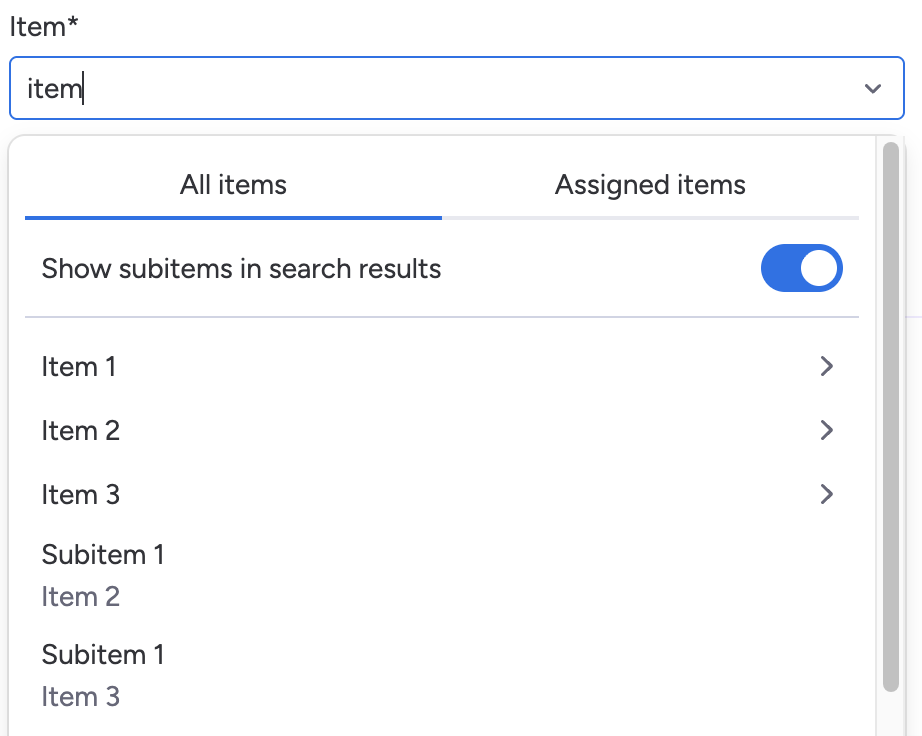Switch to the All items tab
922x736 pixels.
[x=233, y=185]
